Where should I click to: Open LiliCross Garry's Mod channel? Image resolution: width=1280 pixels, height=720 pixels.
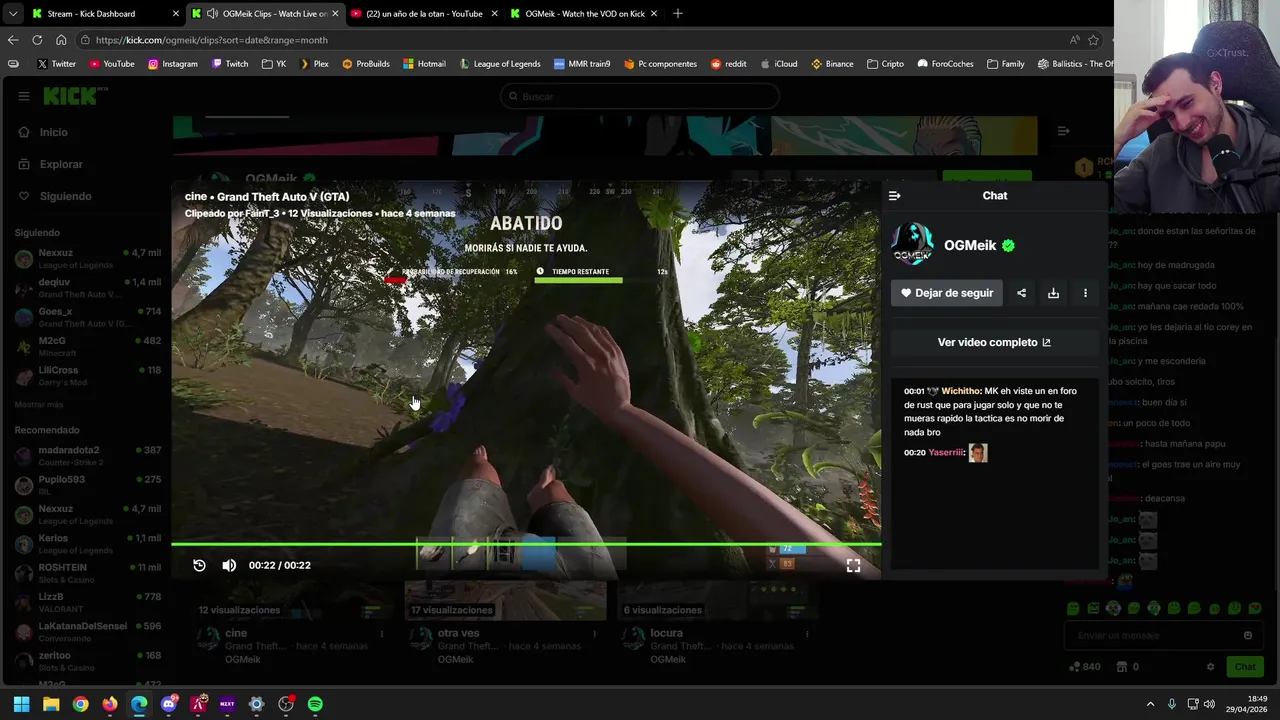88,375
